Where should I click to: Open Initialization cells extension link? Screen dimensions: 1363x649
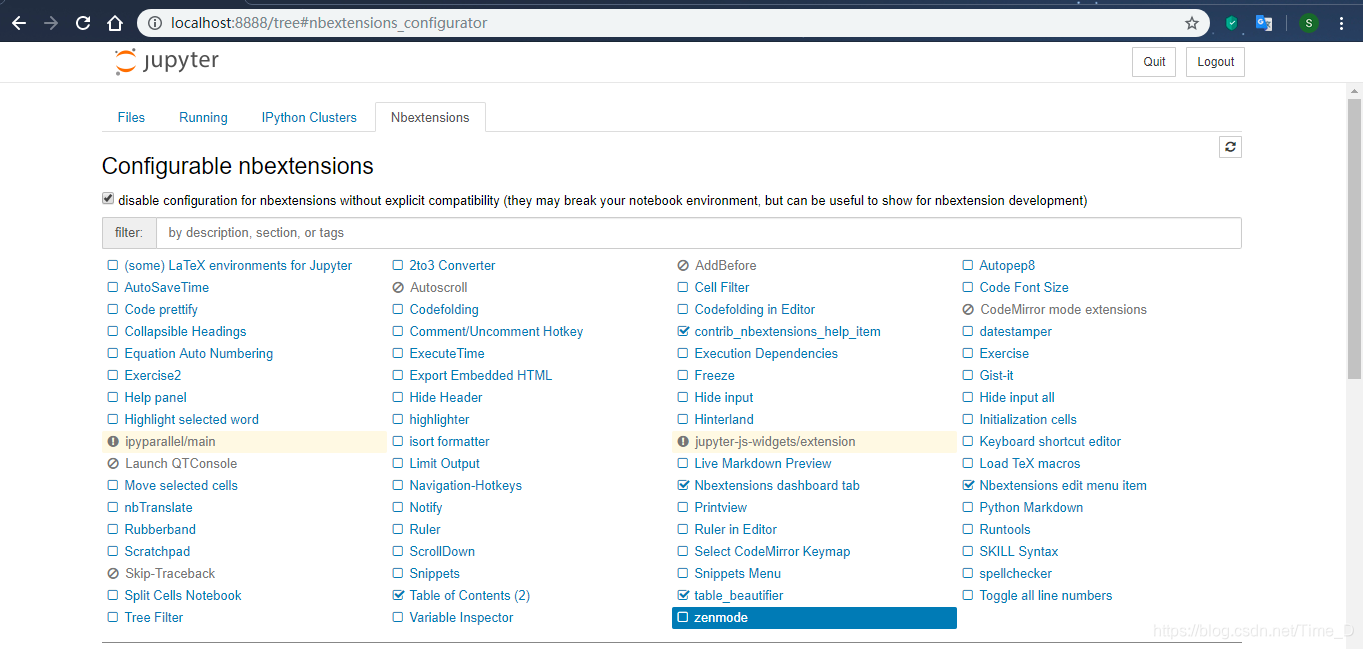(x=1028, y=419)
